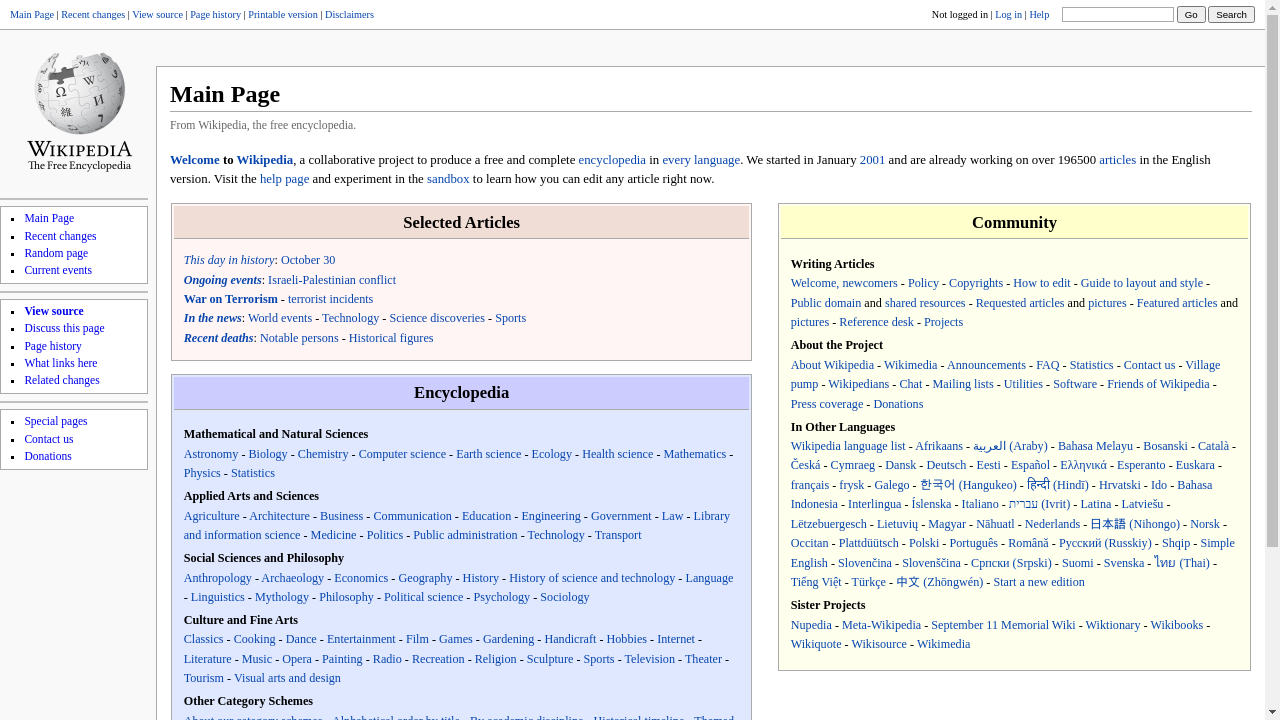Image resolution: width=1280 pixels, height=720 pixels.
Task: Click Log in at the top right
Action: (1008, 14)
